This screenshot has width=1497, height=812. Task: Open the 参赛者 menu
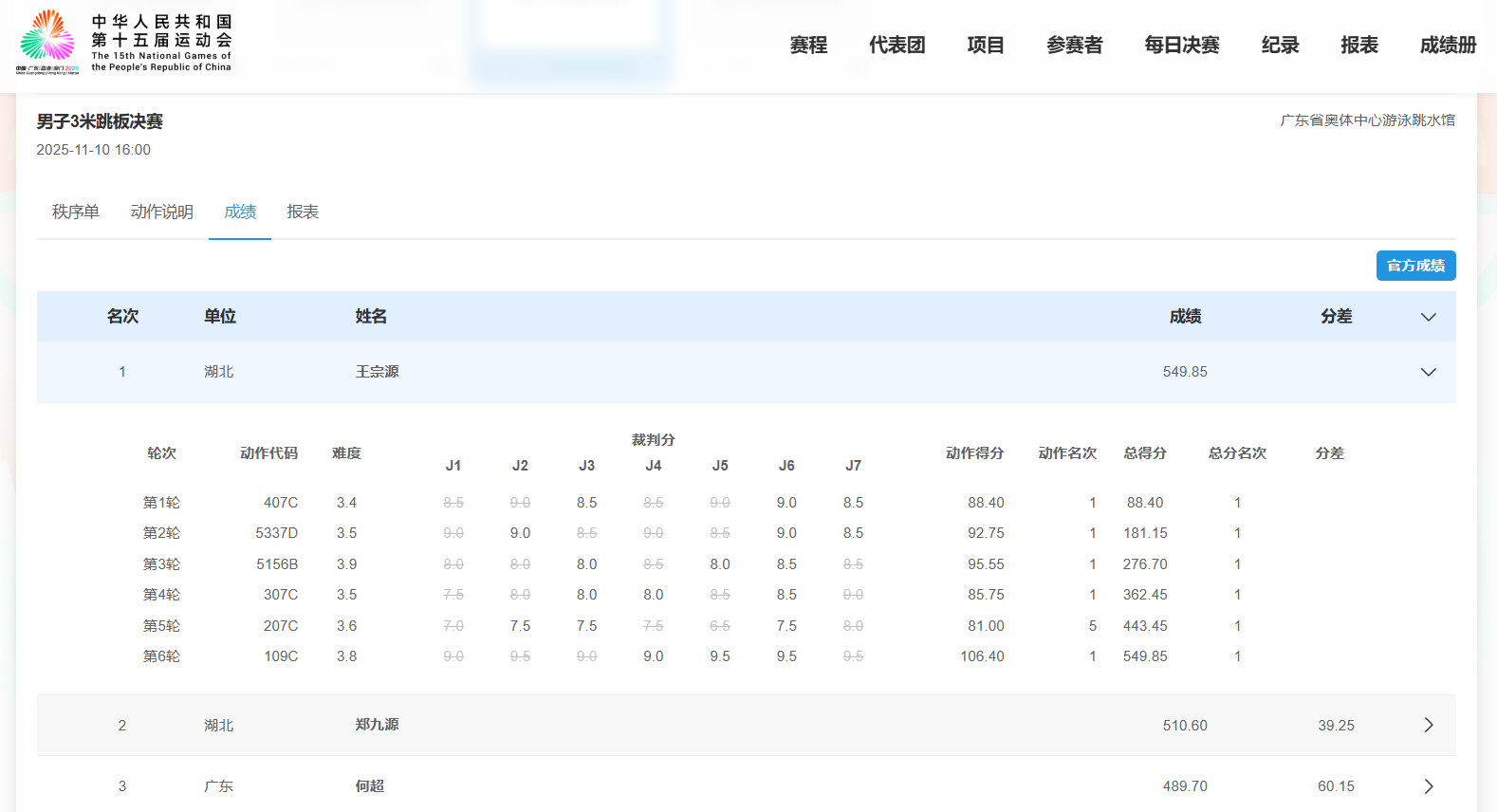pyautogui.click(x=1074, y=45)
